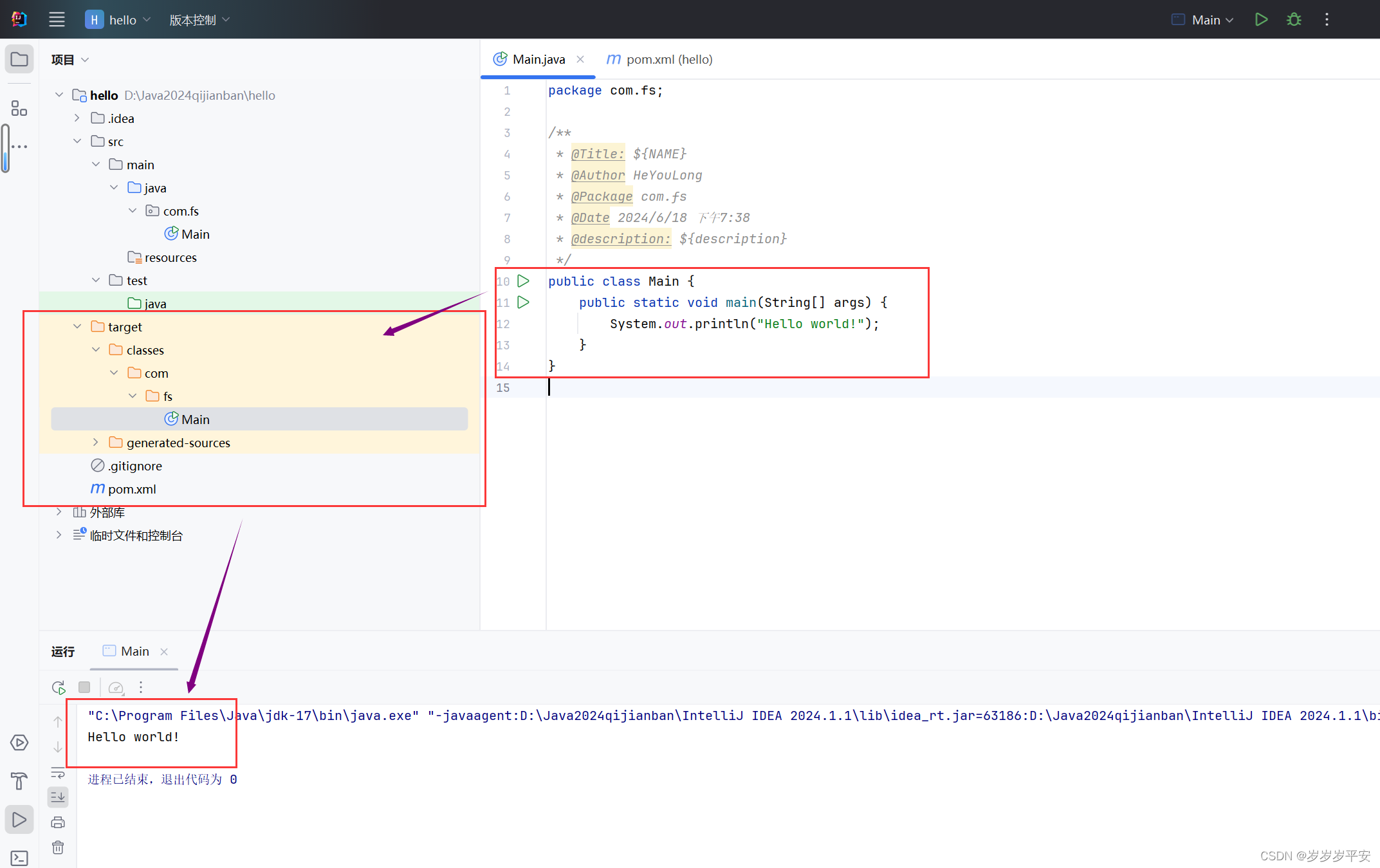Select Main class under com.fs
Image resolution: width=1380 pixels, height=868 pixels.
point(187,234)
